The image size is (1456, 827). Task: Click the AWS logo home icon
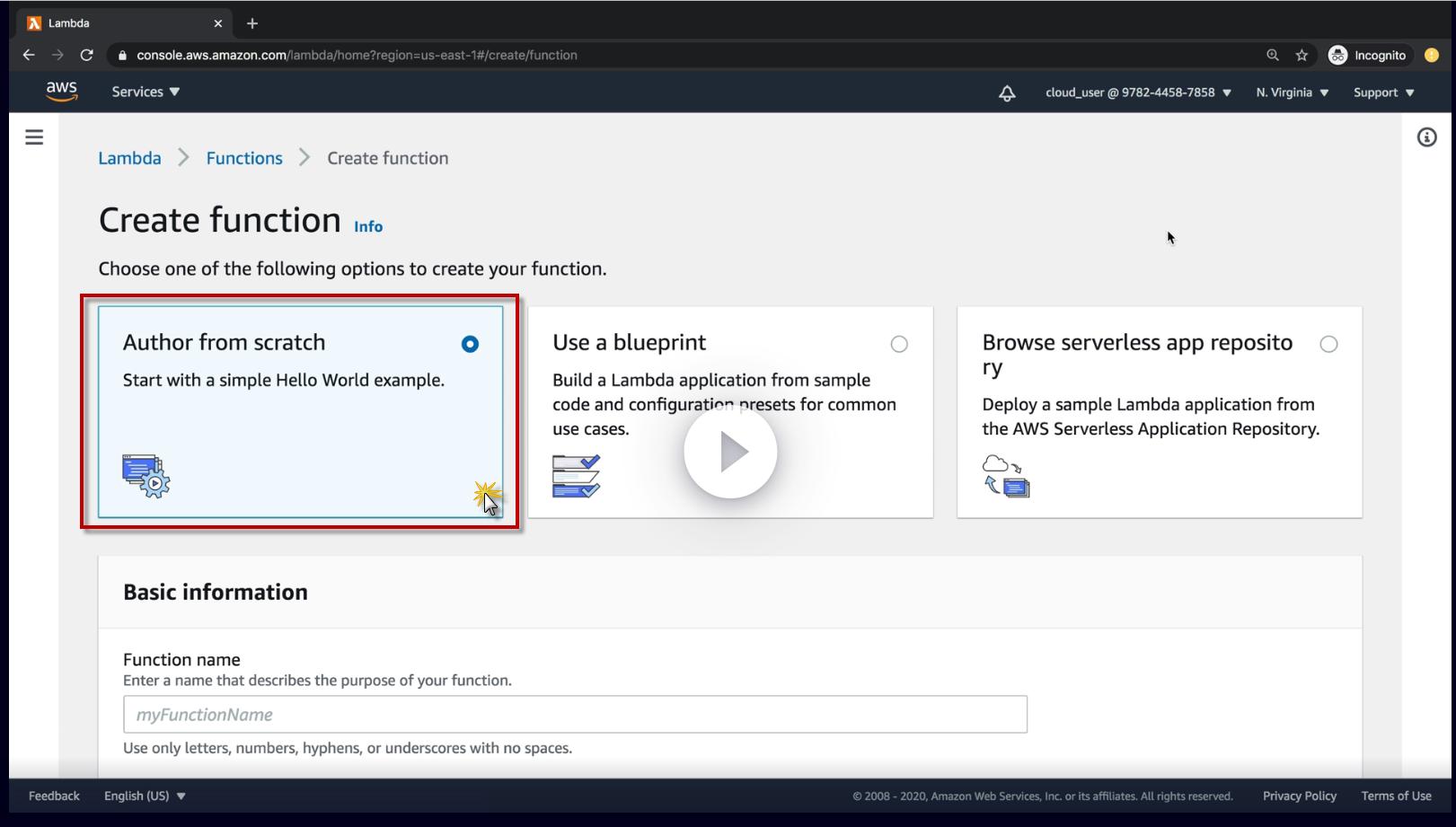click(x=62, y=92)
